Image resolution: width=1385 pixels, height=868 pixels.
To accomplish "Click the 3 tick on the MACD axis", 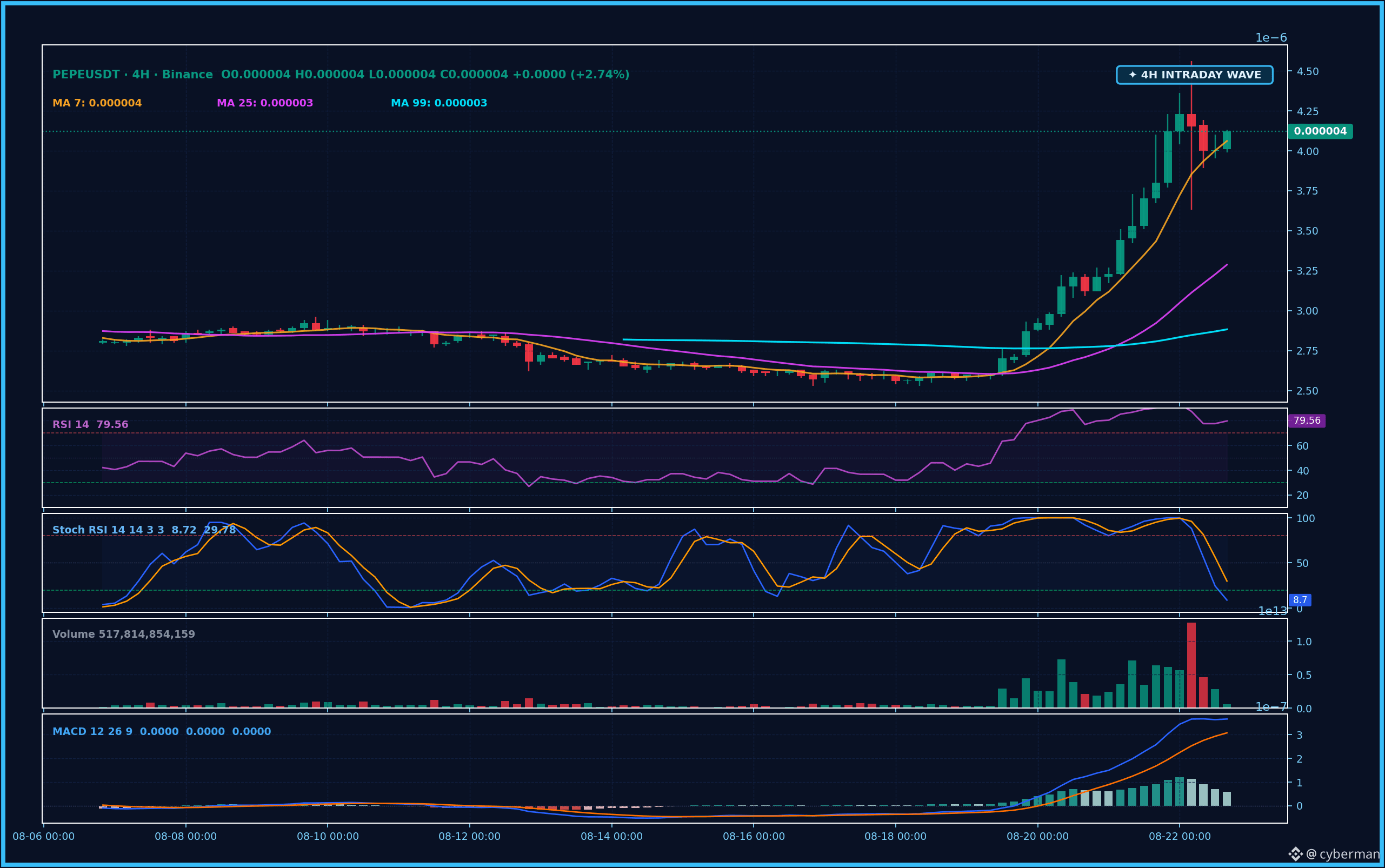I will coord(1300,736).
